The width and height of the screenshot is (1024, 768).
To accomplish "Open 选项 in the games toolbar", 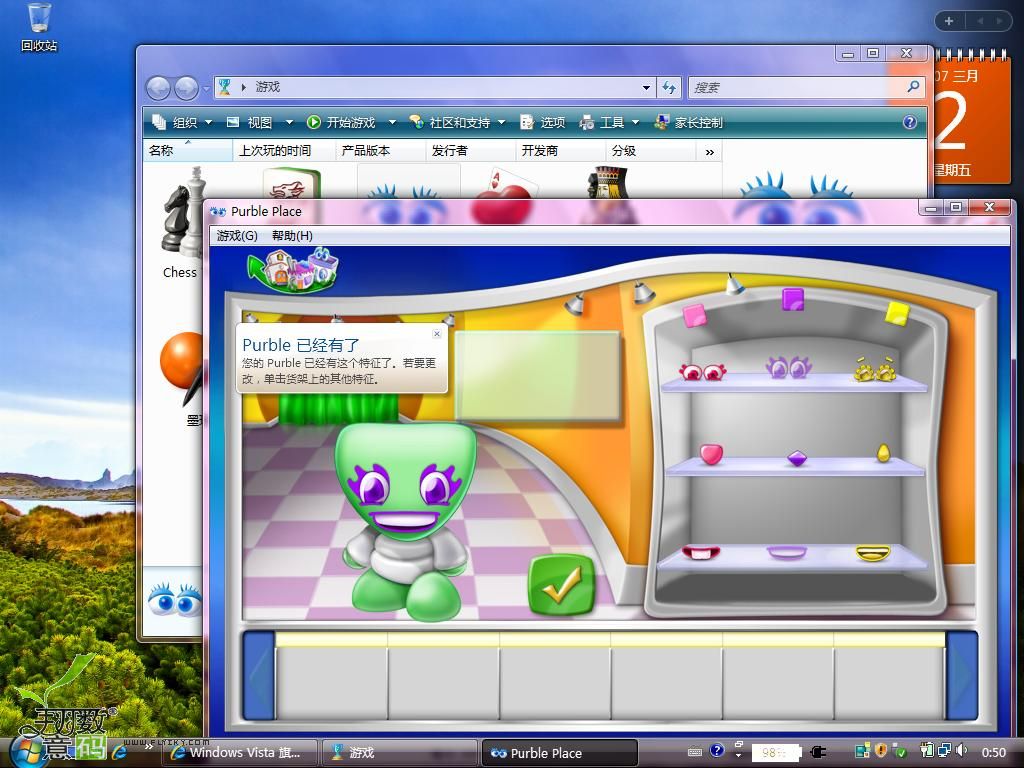I will pyautogui.click(x=543, y=122).
